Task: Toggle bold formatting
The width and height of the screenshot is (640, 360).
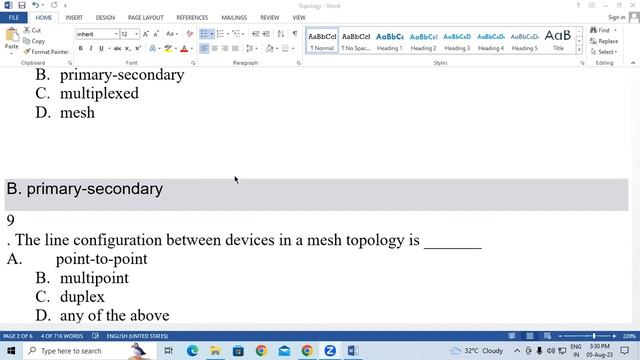Action: coord(80,49)
